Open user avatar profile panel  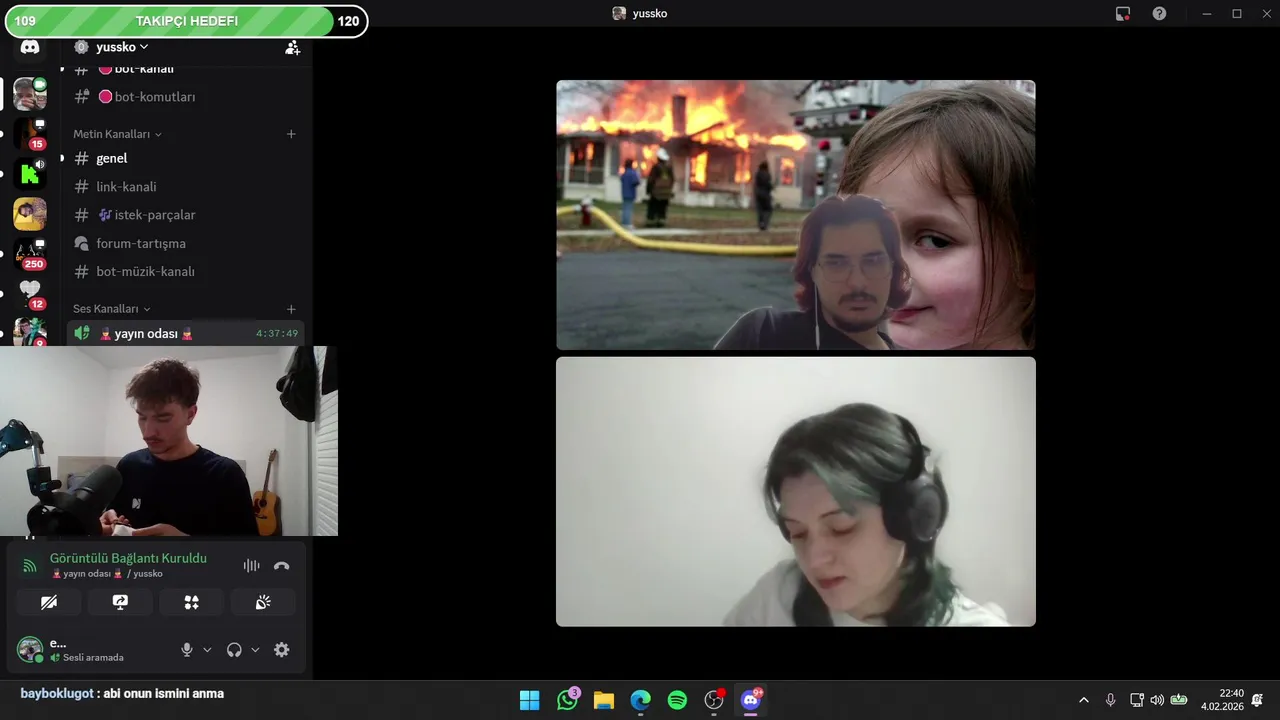tap(30, 649)
